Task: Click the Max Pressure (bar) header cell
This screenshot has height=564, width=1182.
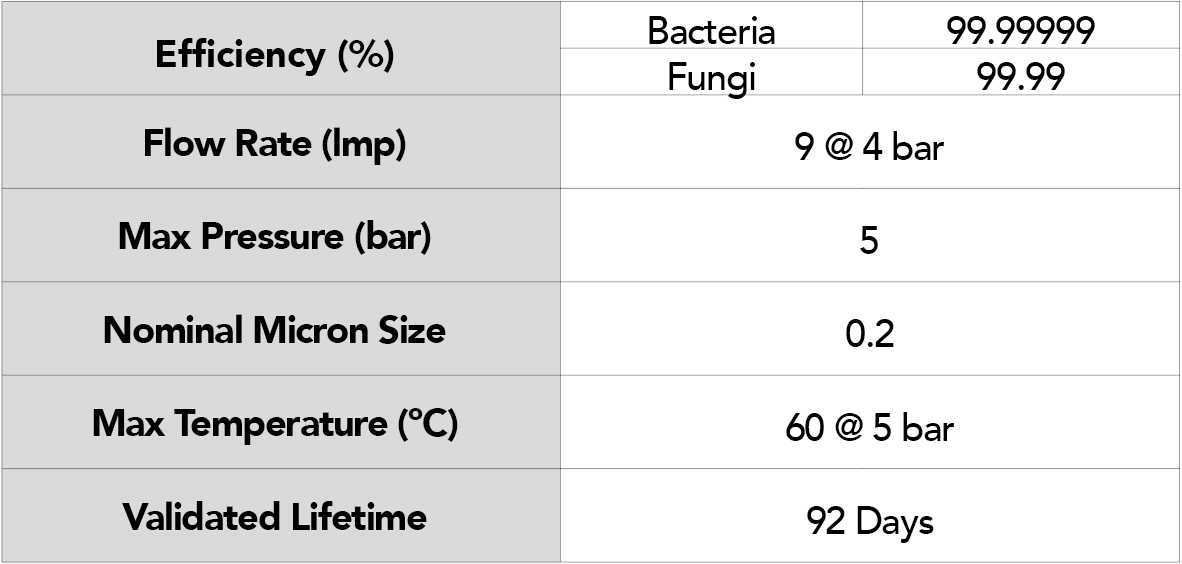Action: point(280,235)
